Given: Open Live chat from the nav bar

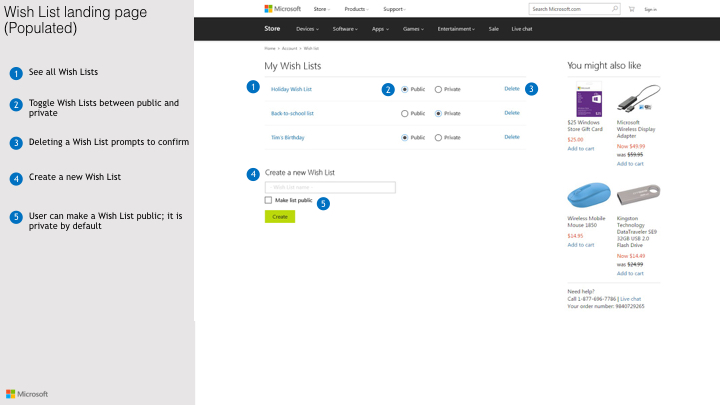Looking at the screenshot, I should tap(522, 29).
